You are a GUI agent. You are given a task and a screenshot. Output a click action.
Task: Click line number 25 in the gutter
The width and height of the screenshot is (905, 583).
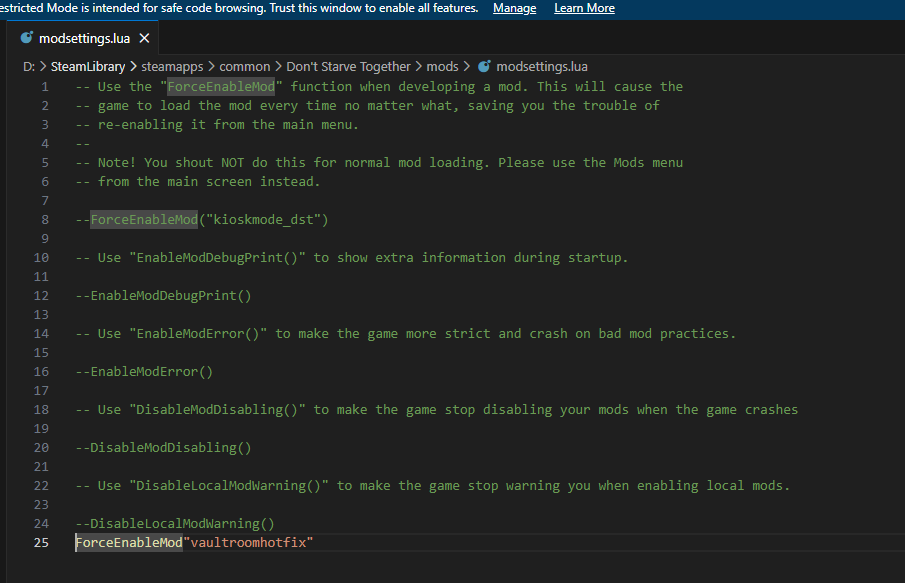coord(40,542)
